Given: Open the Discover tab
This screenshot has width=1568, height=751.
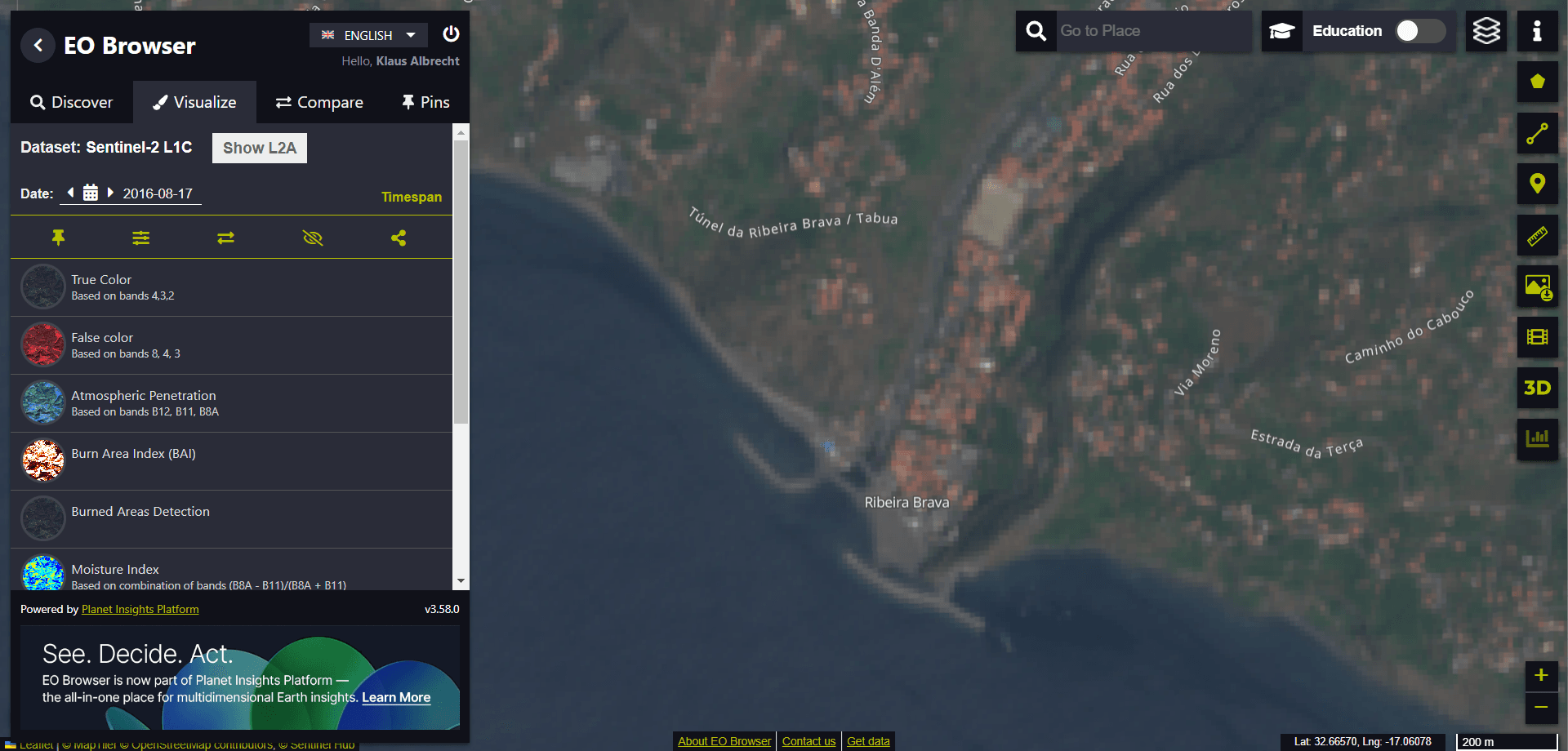Looking at the screenshot, I should coord(72,102).
